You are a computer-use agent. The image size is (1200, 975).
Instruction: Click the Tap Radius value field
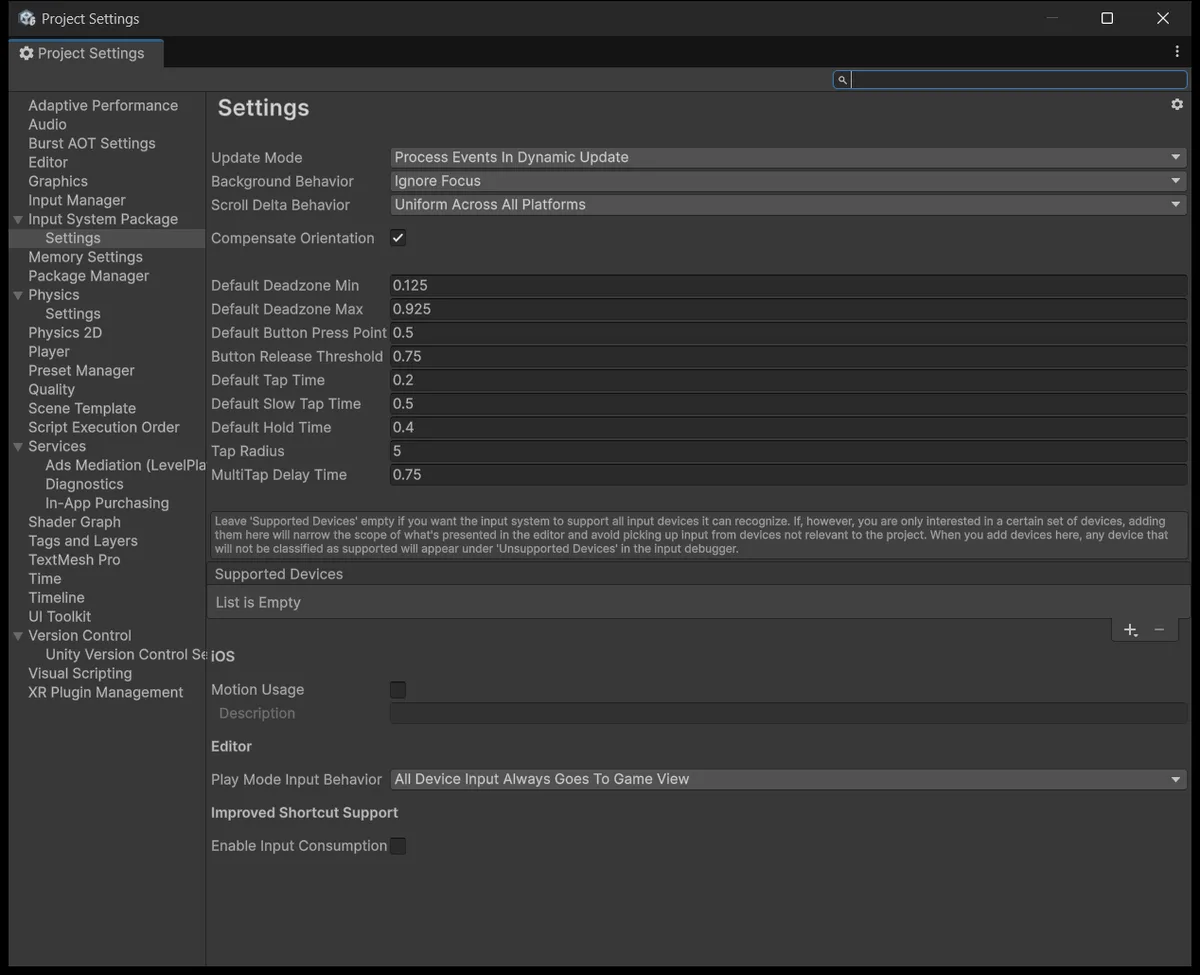click(788, 451)
